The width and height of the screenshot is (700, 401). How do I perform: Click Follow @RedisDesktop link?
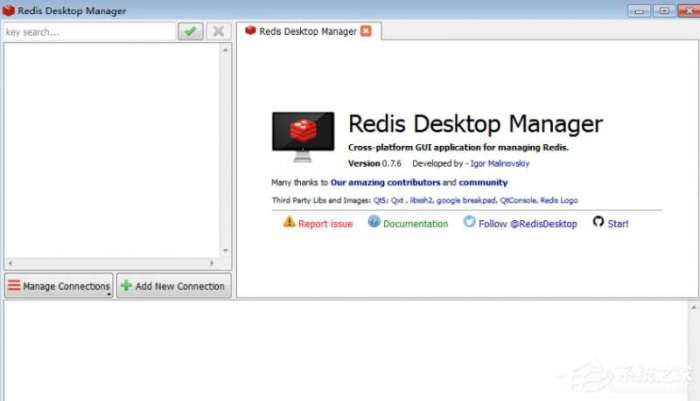coord(528,224)
